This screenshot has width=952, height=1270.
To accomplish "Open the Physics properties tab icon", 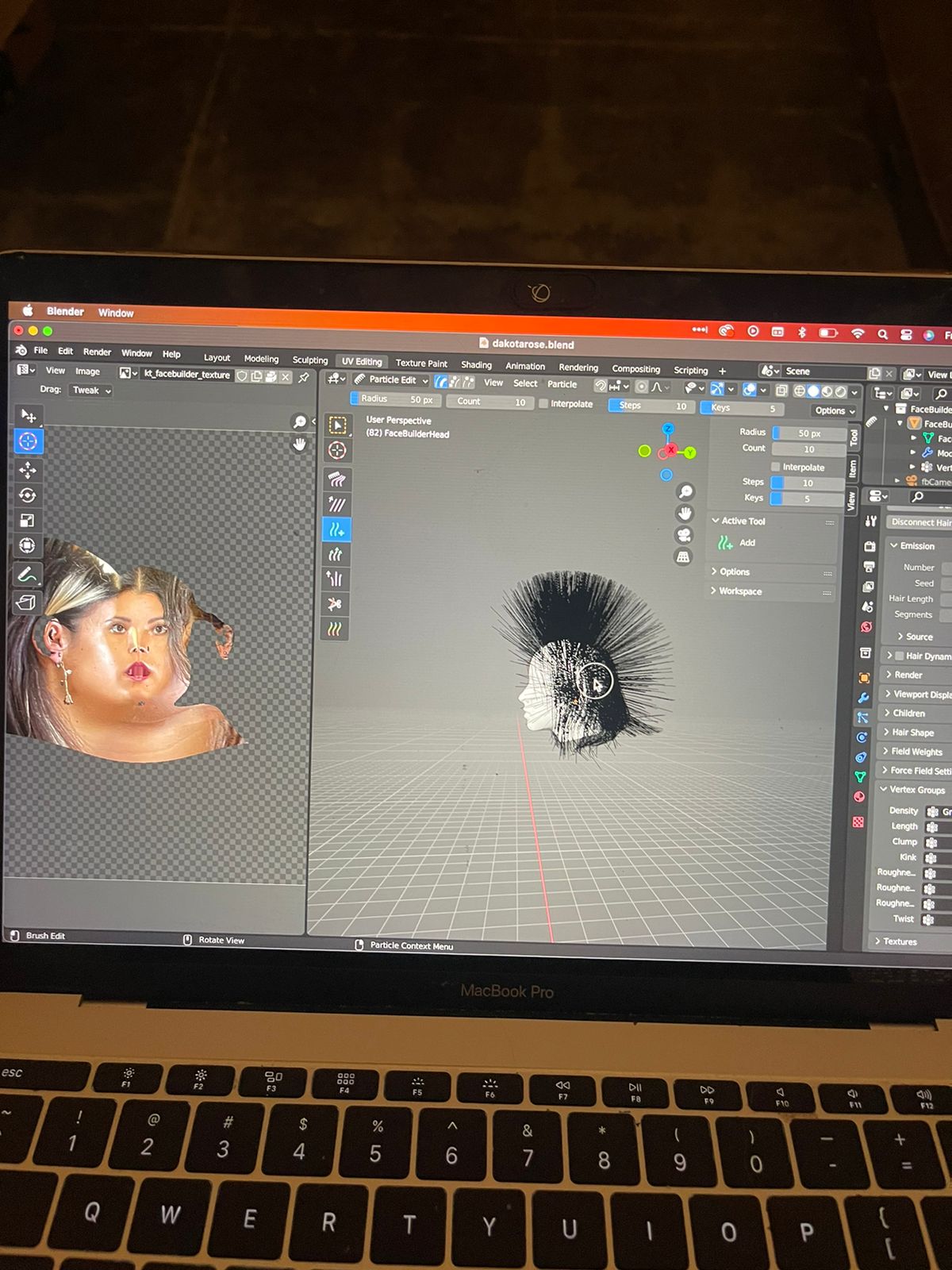I will pyautogui.click(x=862, y=737).
